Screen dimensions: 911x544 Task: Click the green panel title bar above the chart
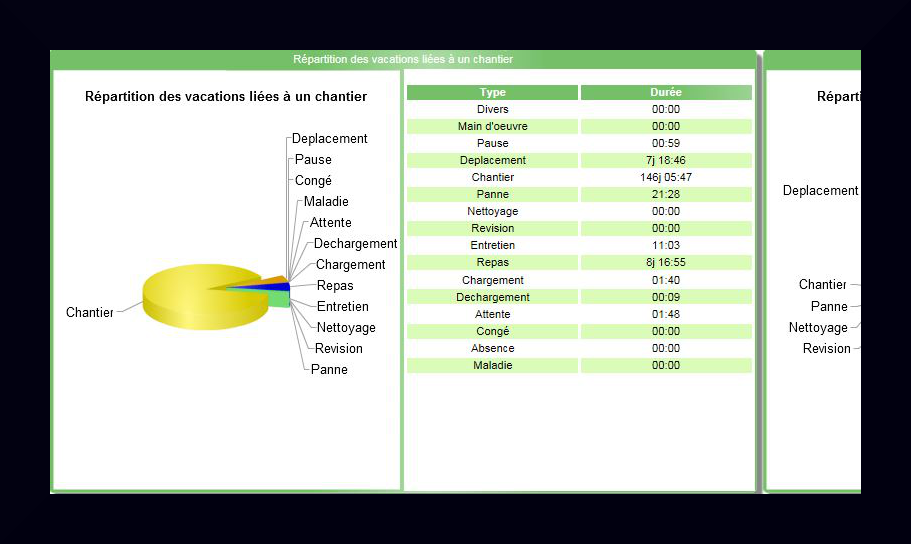tap(403, 60)
